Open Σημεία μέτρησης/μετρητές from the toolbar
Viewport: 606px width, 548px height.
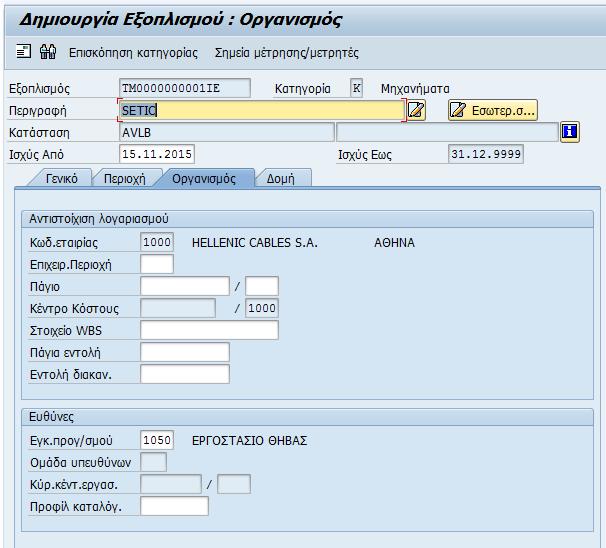286,53
